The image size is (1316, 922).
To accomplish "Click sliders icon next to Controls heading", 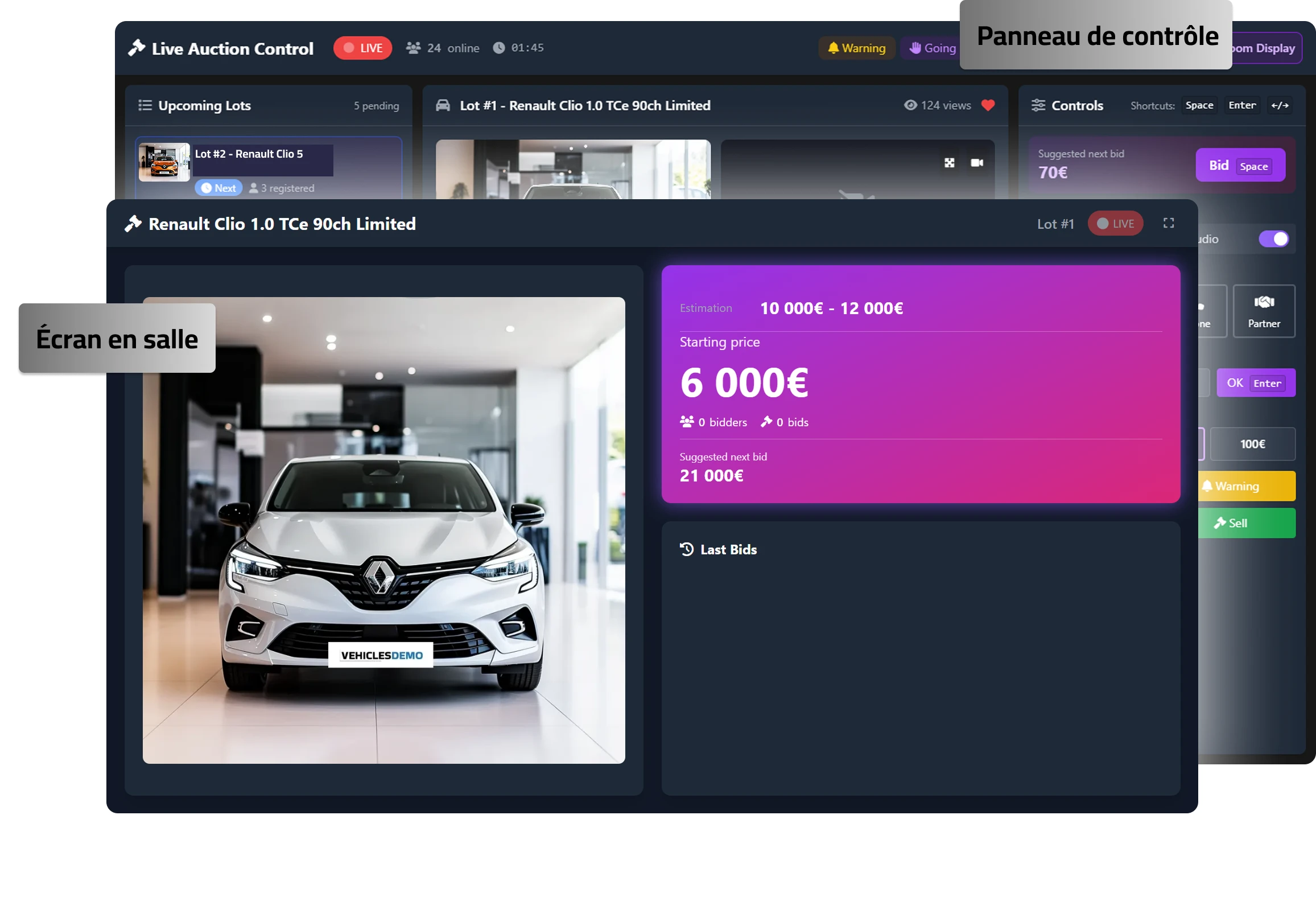I will point(1038,105).
